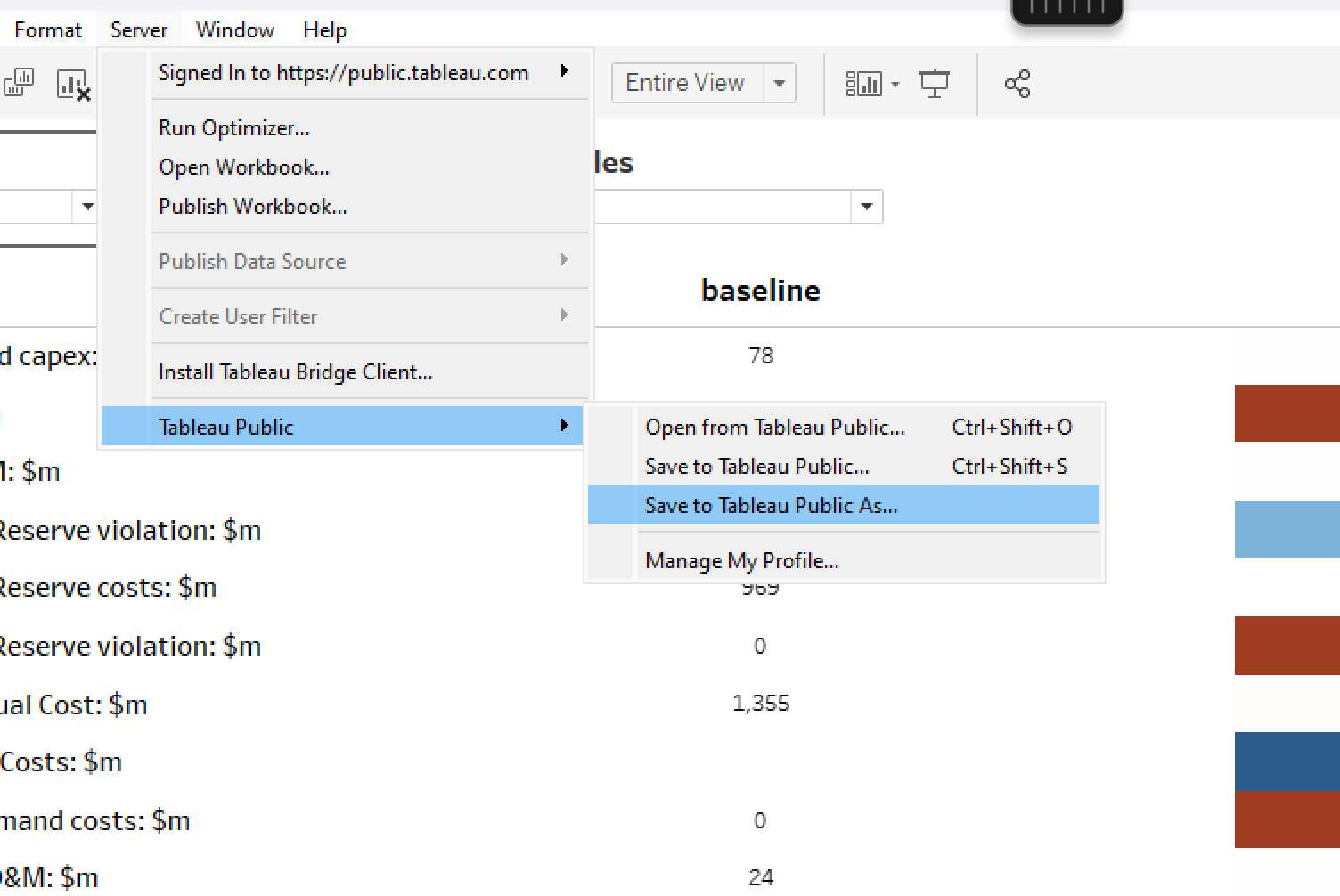Click the Show/Hide Cards icon
This screenshot has height=896, width=1340.
pos(862,84)
